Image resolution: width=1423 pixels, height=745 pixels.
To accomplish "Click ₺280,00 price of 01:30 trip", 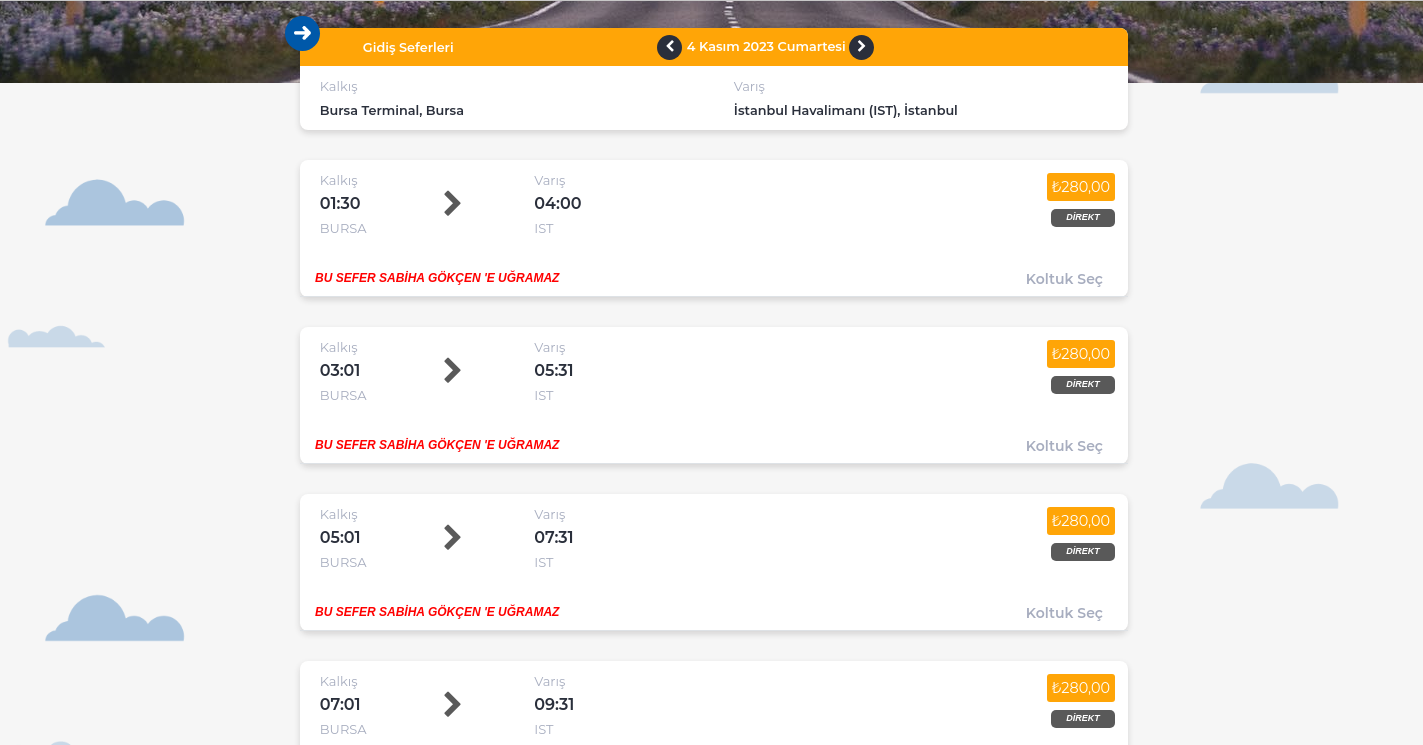I will (x=1080, y=187).
